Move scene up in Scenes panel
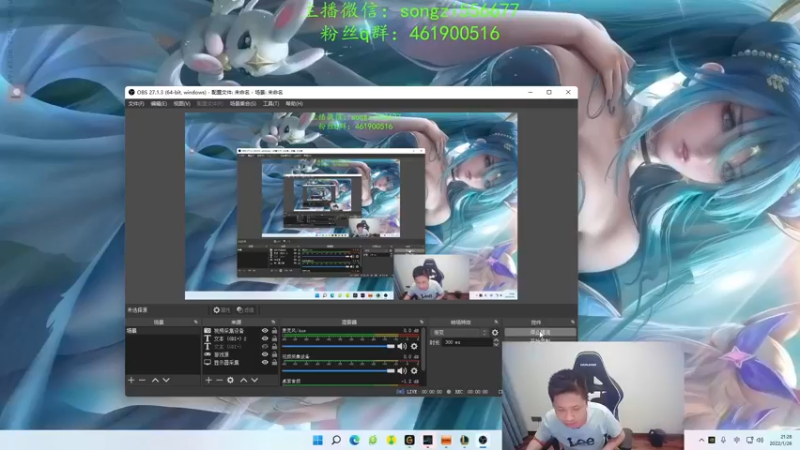 [x=155, y=380]
